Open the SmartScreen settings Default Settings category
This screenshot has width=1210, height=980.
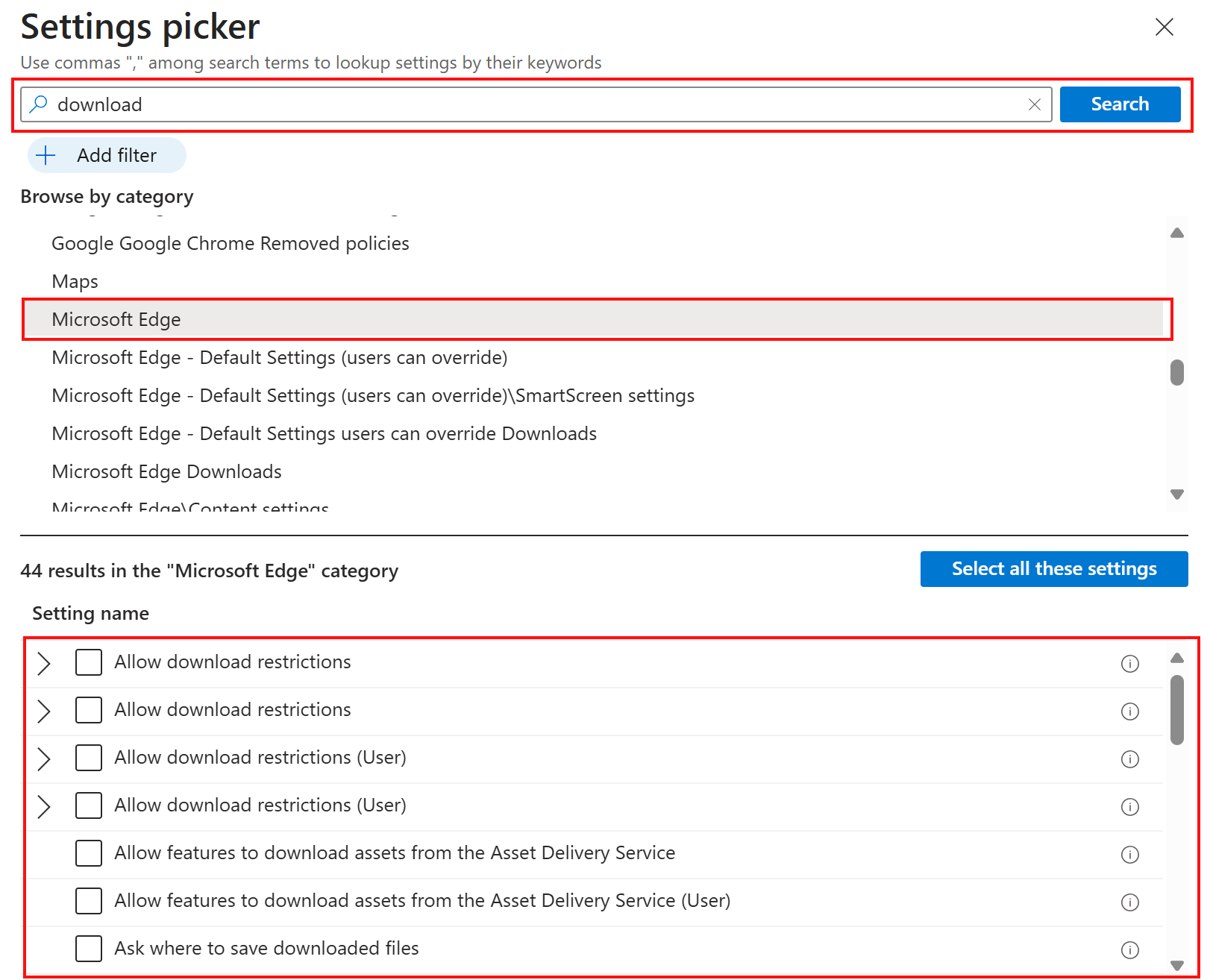(x=373, y=395)
